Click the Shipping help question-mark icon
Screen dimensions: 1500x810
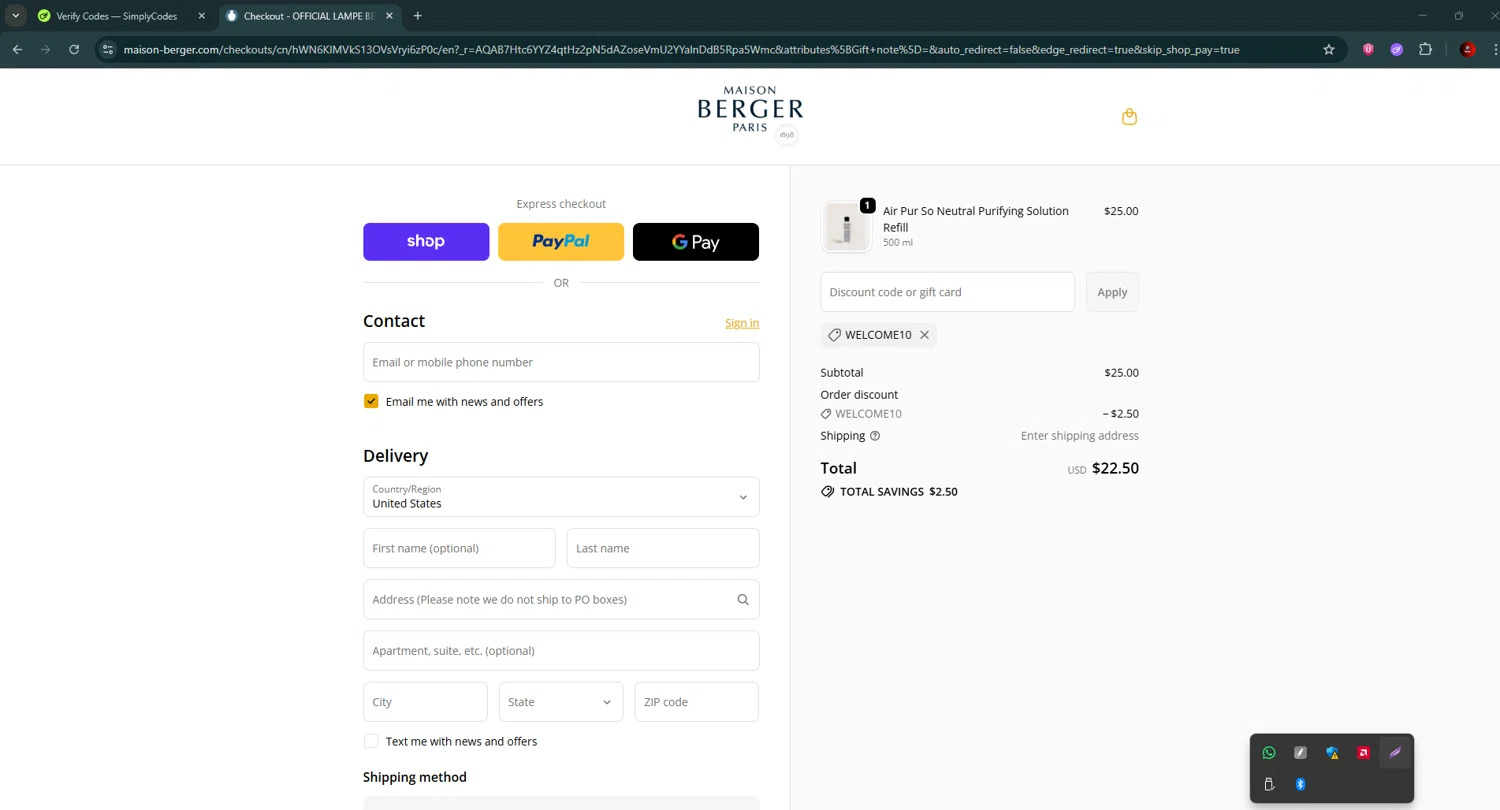click(875, 436)
